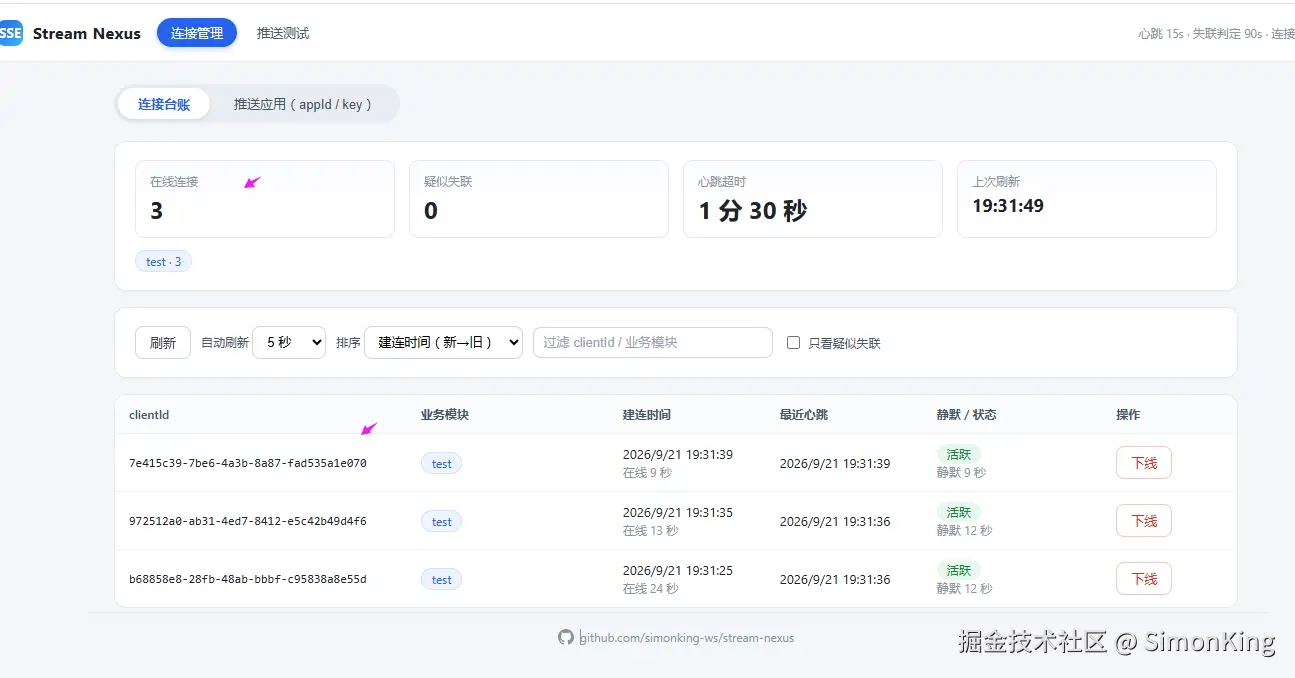Open the 推送应用 (appId / key) tab

point(303,104)
